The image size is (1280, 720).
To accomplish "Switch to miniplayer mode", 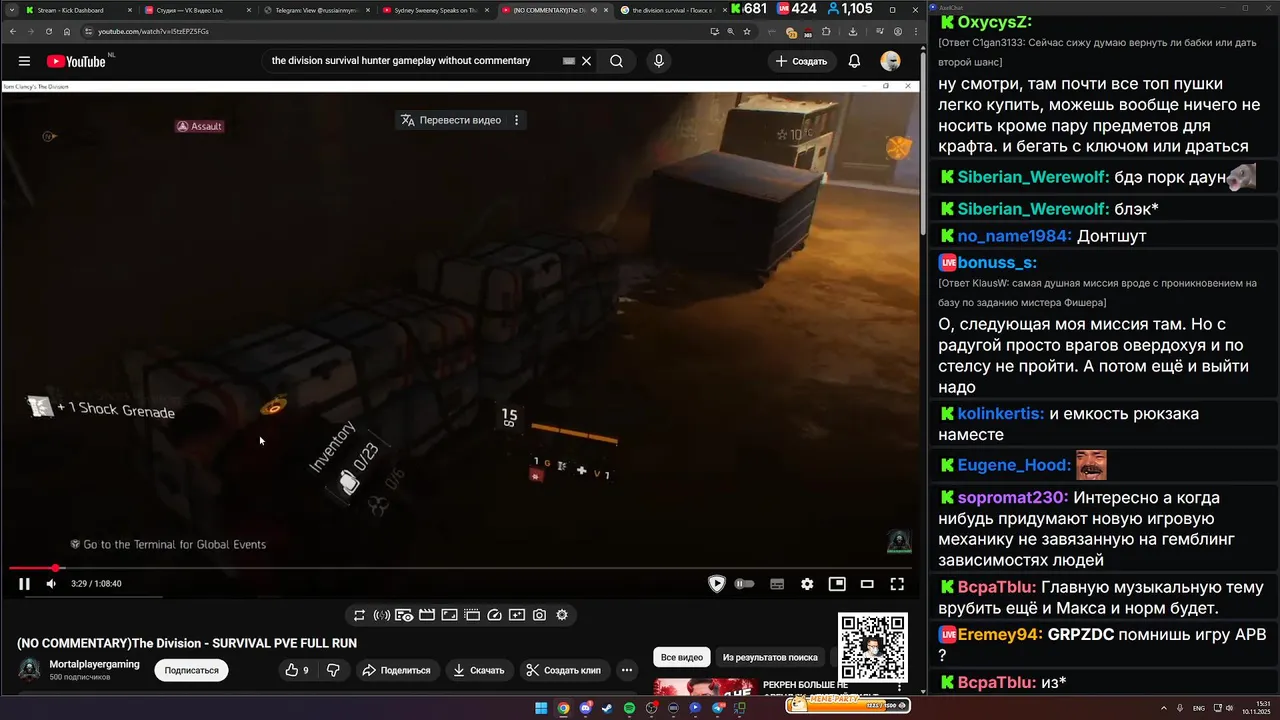I will coord(837,584).
